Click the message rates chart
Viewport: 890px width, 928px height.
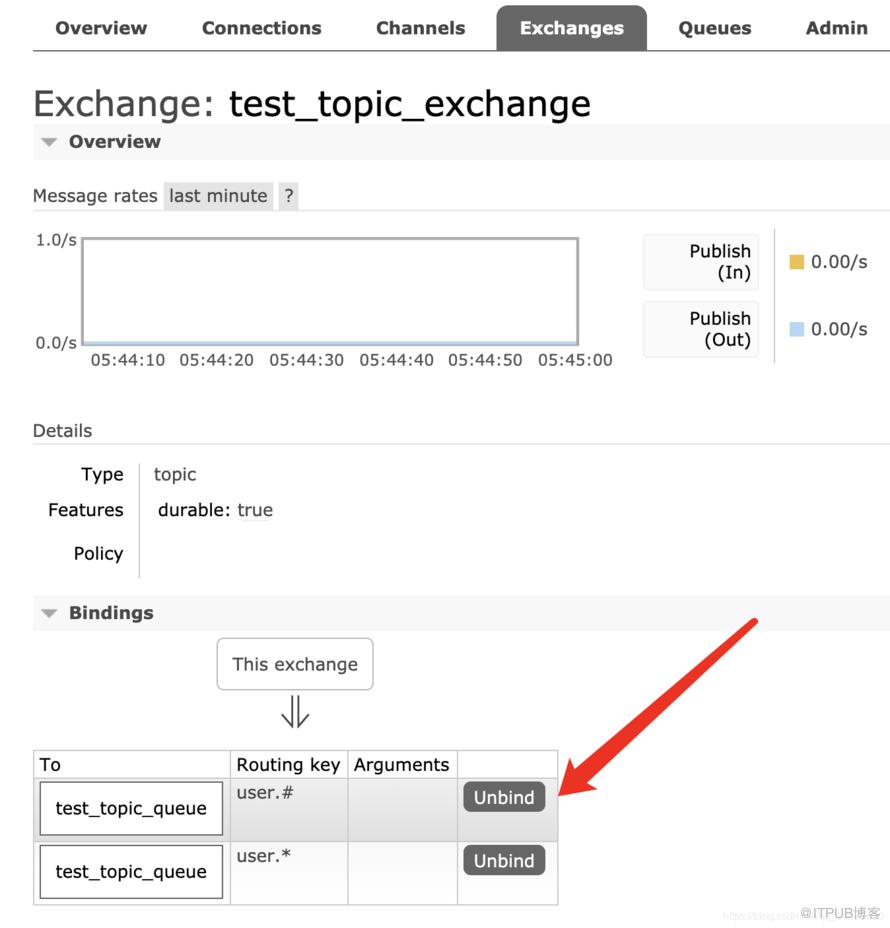pyautogui.click(x=330, y=291)
